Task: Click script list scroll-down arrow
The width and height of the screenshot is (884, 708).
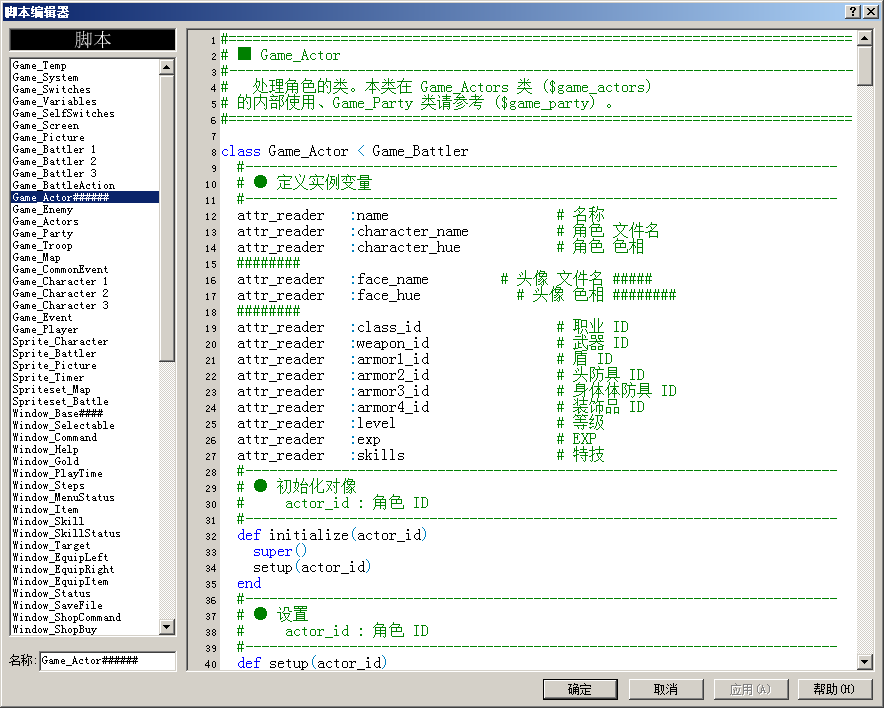Action: pyautogui.click(x=166, y=626)
